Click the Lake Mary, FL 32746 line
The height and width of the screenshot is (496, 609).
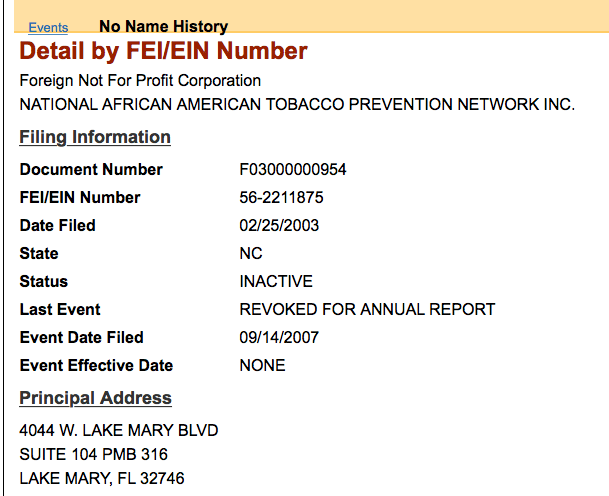click(102, 478)
